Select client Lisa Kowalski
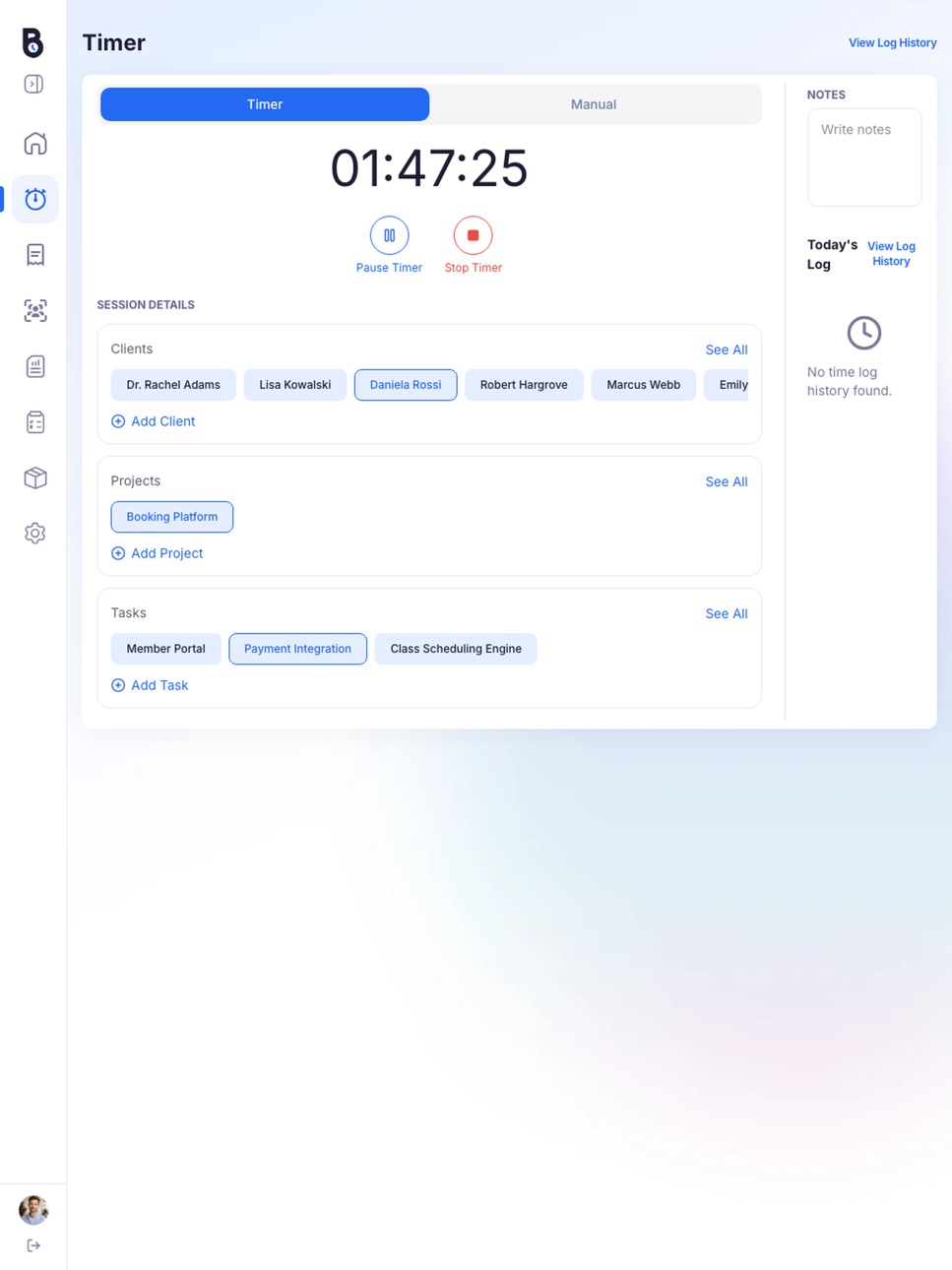 pyautogui.click(x=295, y=385)
